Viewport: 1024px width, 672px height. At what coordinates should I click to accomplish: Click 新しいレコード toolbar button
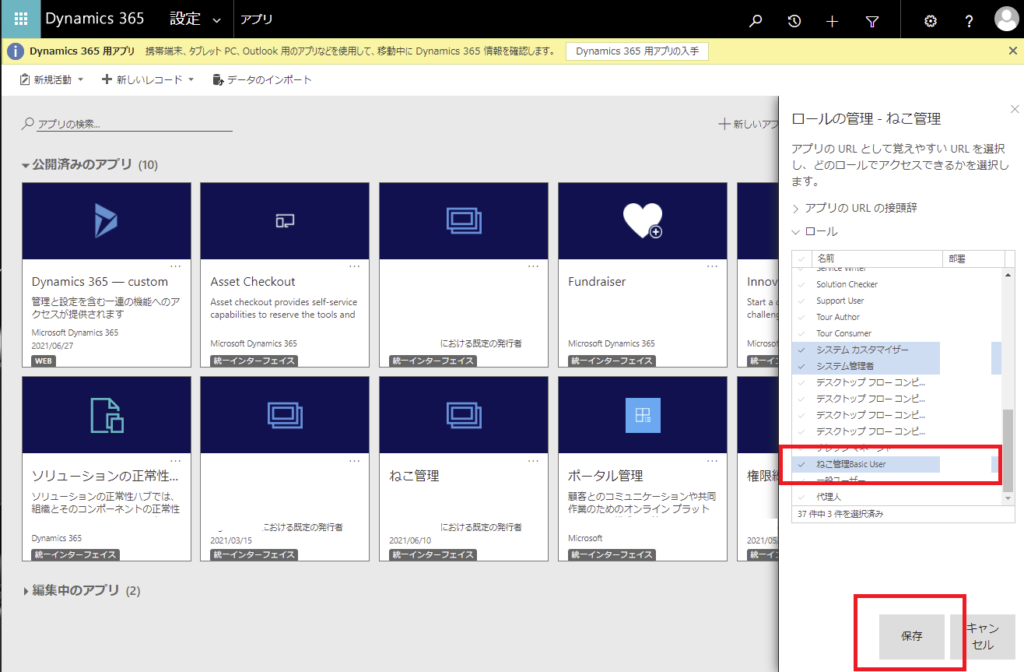[x=142, y=80]
